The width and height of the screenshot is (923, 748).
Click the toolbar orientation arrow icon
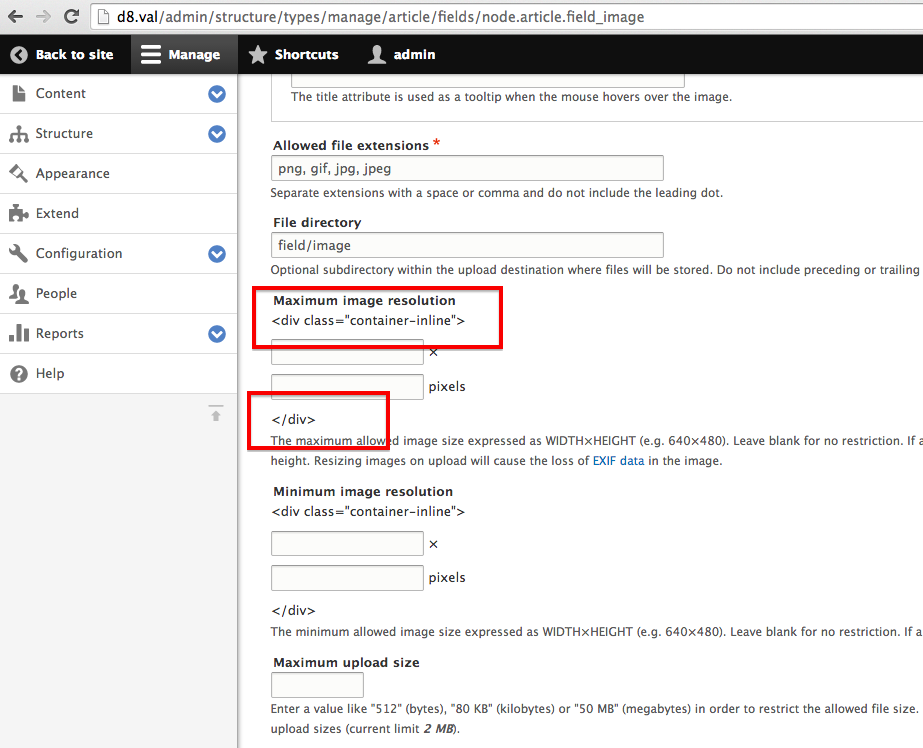pos(216,413)
